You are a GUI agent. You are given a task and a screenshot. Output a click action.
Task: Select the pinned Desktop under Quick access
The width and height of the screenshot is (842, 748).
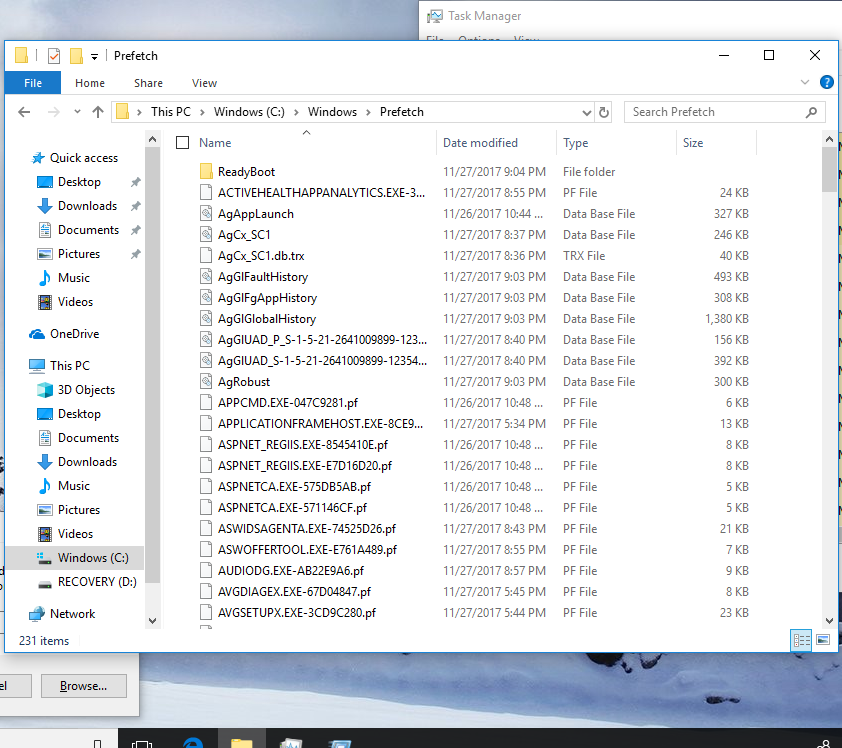[79, 182]
